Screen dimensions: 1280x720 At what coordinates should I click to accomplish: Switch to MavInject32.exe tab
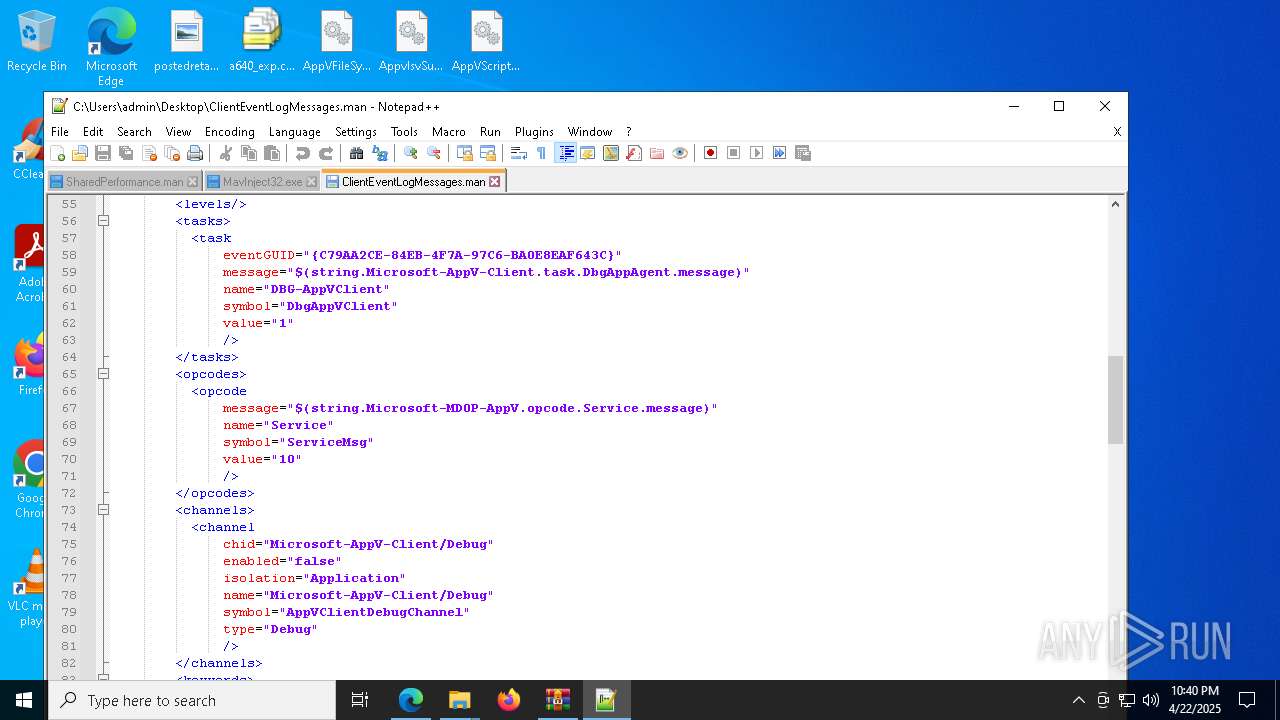(x=262, y=182)
